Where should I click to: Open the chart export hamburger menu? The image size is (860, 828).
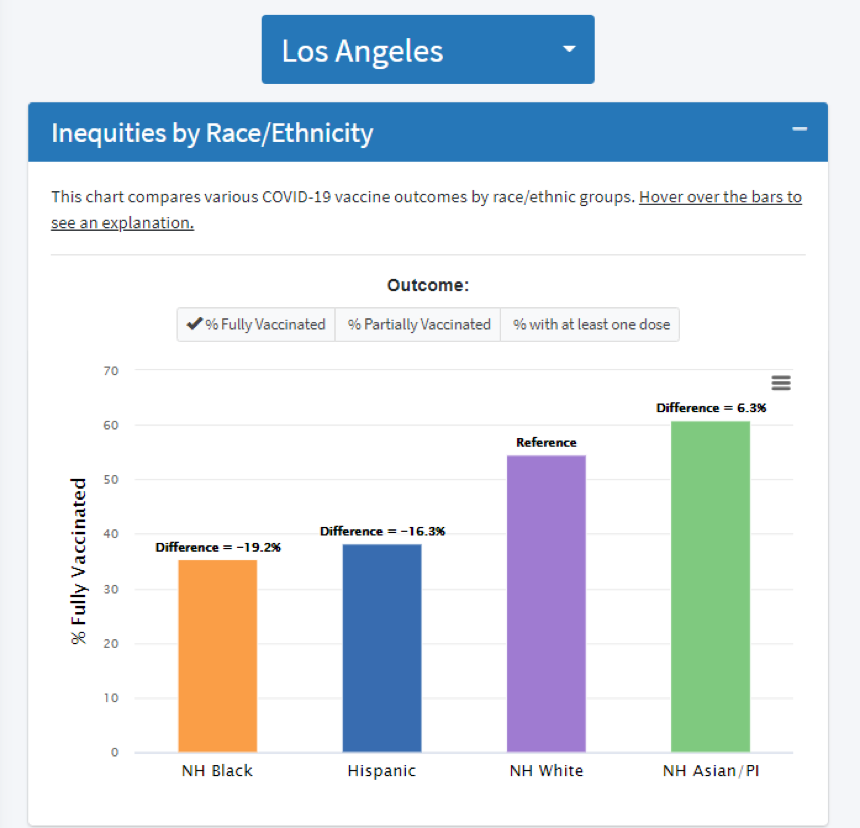point(781,383)
